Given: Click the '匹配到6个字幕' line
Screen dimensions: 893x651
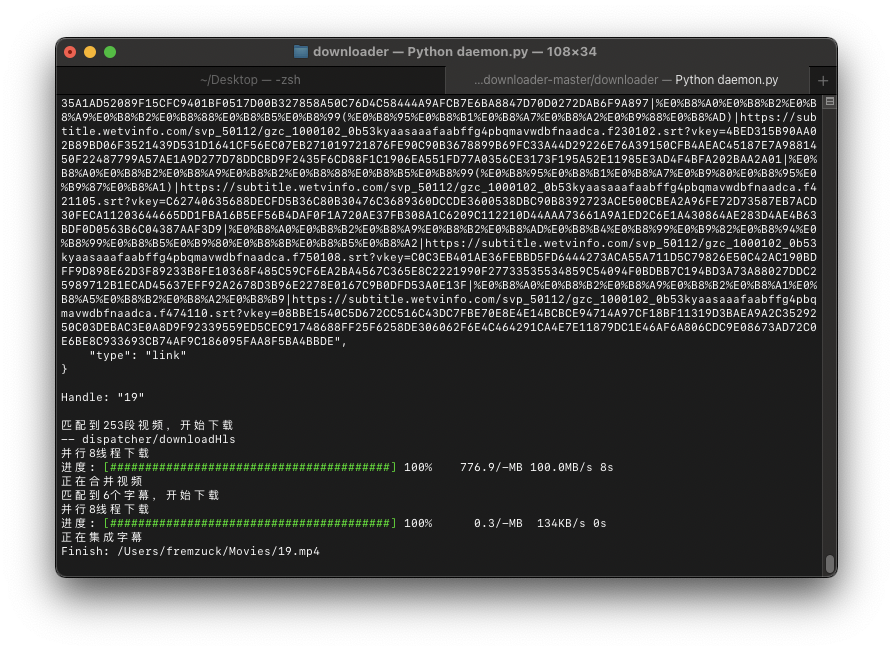Looking at the screenshot, I should click(140, 495).
